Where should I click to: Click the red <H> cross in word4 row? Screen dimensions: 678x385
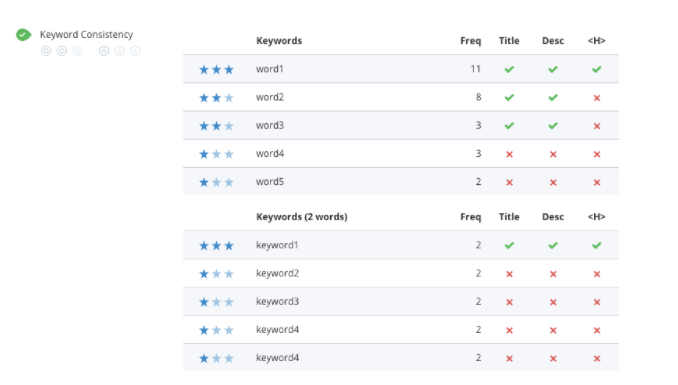597,154
